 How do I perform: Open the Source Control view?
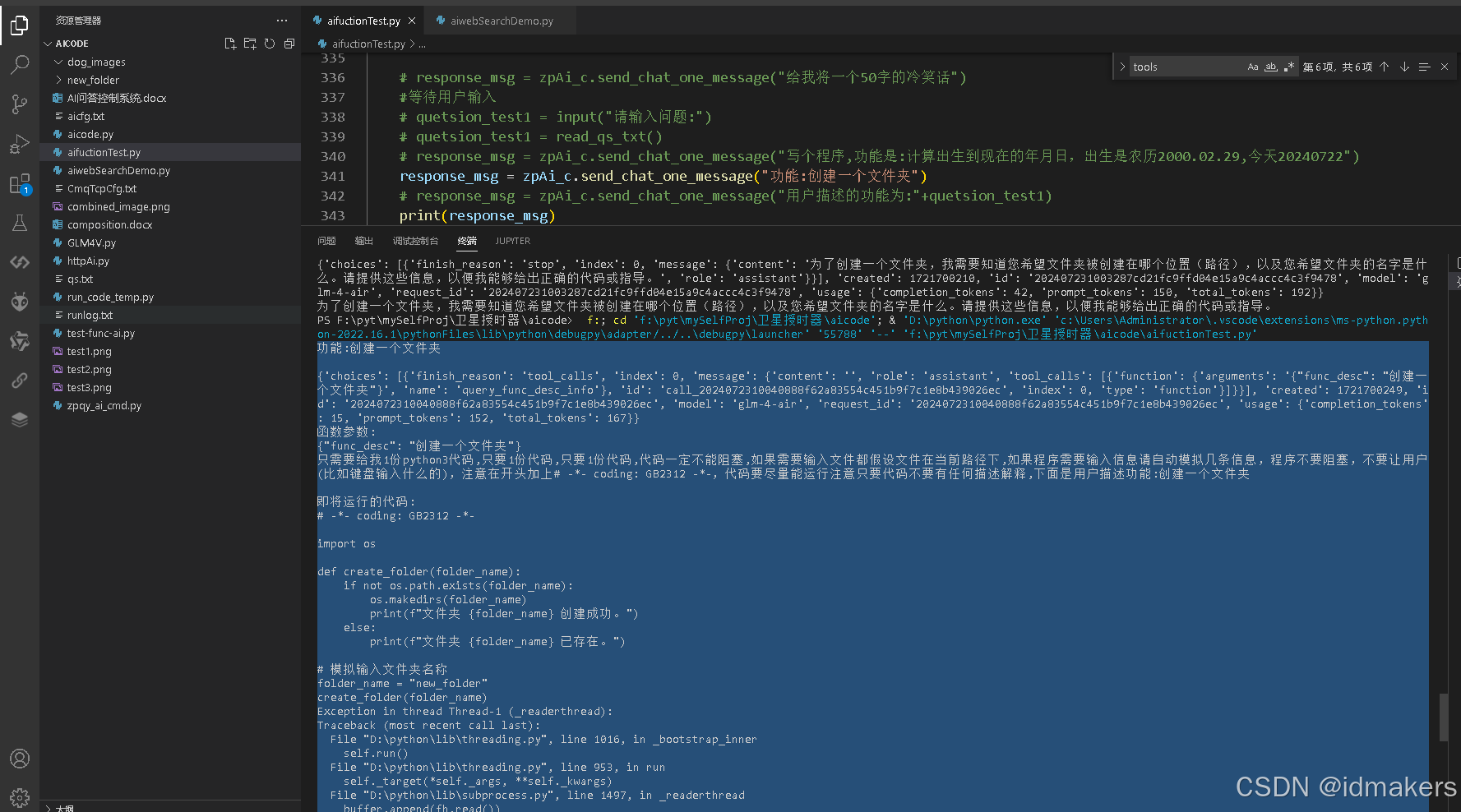(20, 104)
